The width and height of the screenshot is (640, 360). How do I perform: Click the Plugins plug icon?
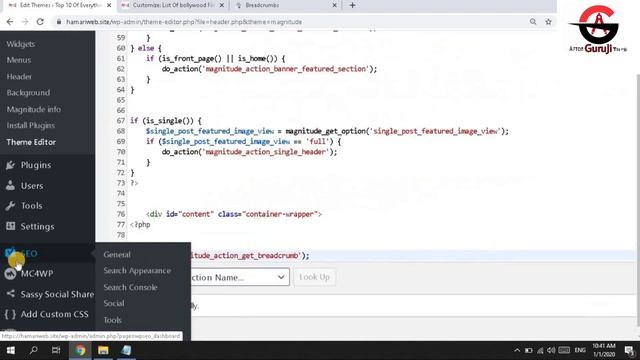[11, 165]
